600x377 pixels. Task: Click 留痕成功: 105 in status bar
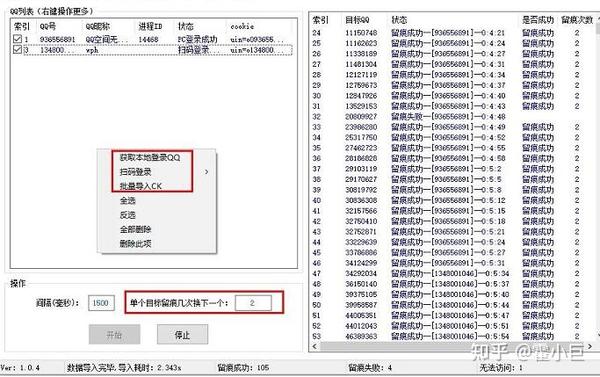tap(243, 368)
